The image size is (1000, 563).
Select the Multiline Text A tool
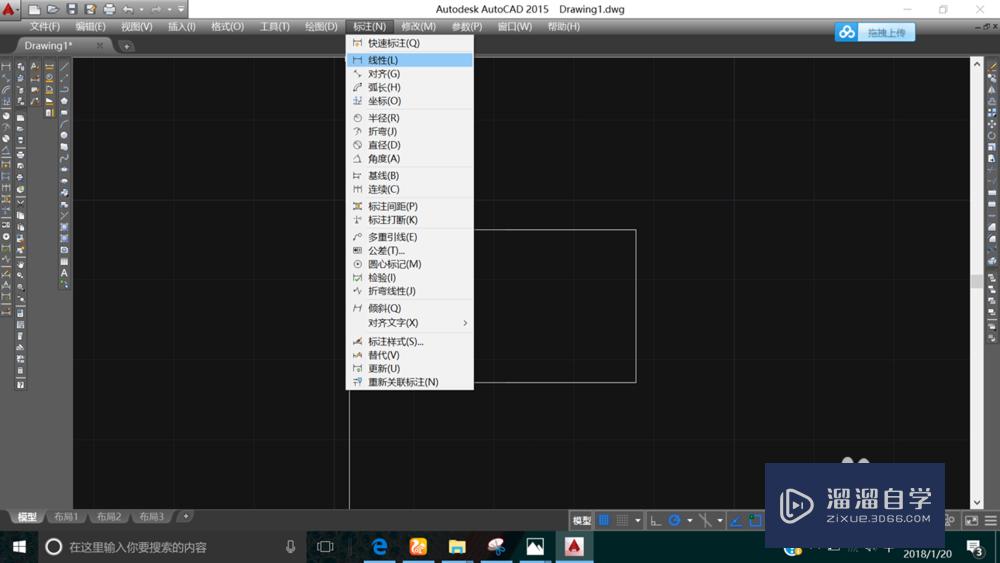[64, 273]
